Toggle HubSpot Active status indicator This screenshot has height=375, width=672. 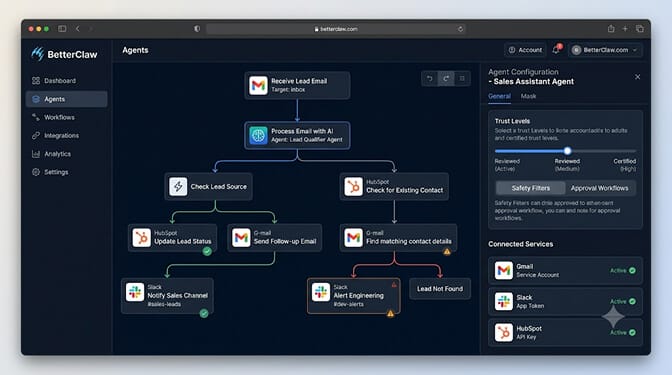coord(623,333)
